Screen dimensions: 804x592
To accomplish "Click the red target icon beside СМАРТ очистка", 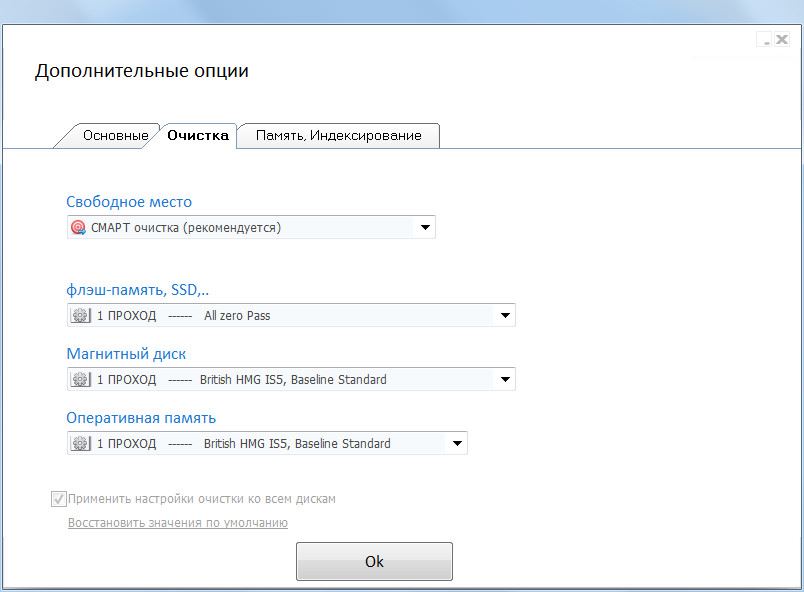I will [x=78, y=228].
